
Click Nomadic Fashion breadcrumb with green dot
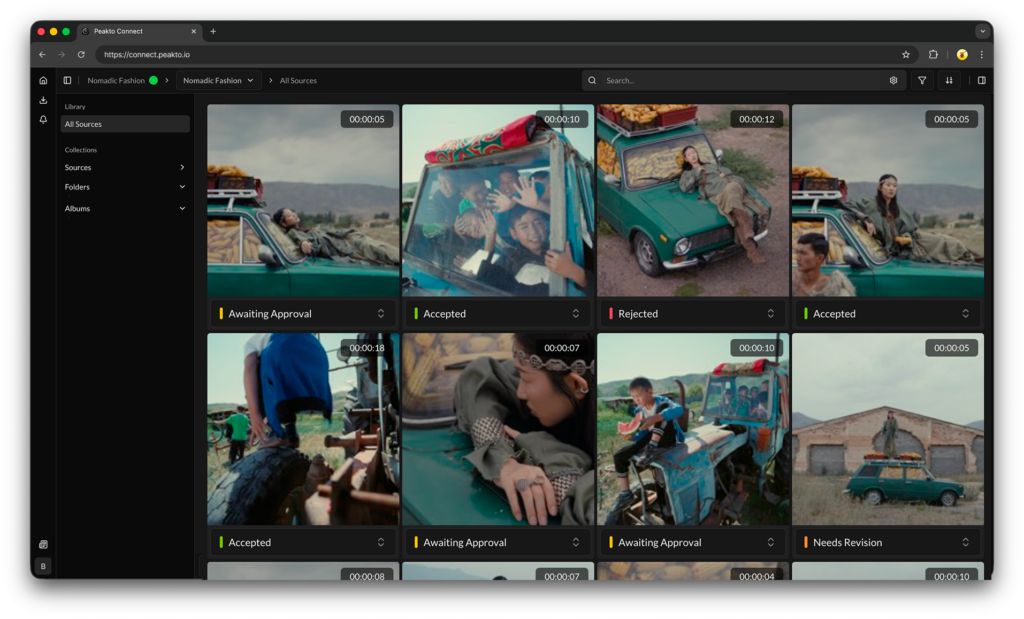(x=122, y=80)
